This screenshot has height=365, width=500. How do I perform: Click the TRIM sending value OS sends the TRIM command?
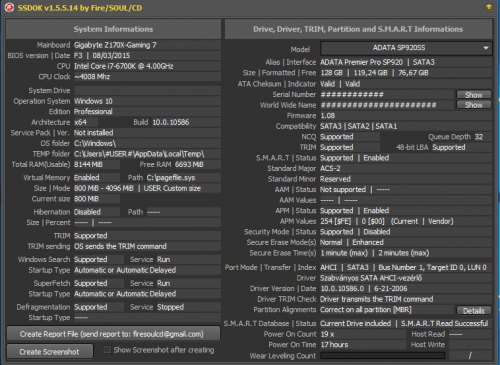[x=147, y=246]
